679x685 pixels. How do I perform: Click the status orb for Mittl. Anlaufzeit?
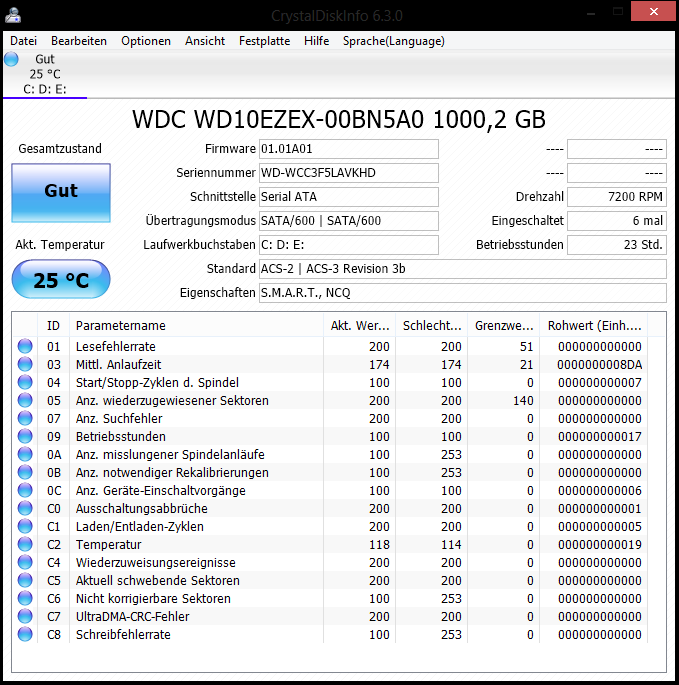tap(25, 364)
